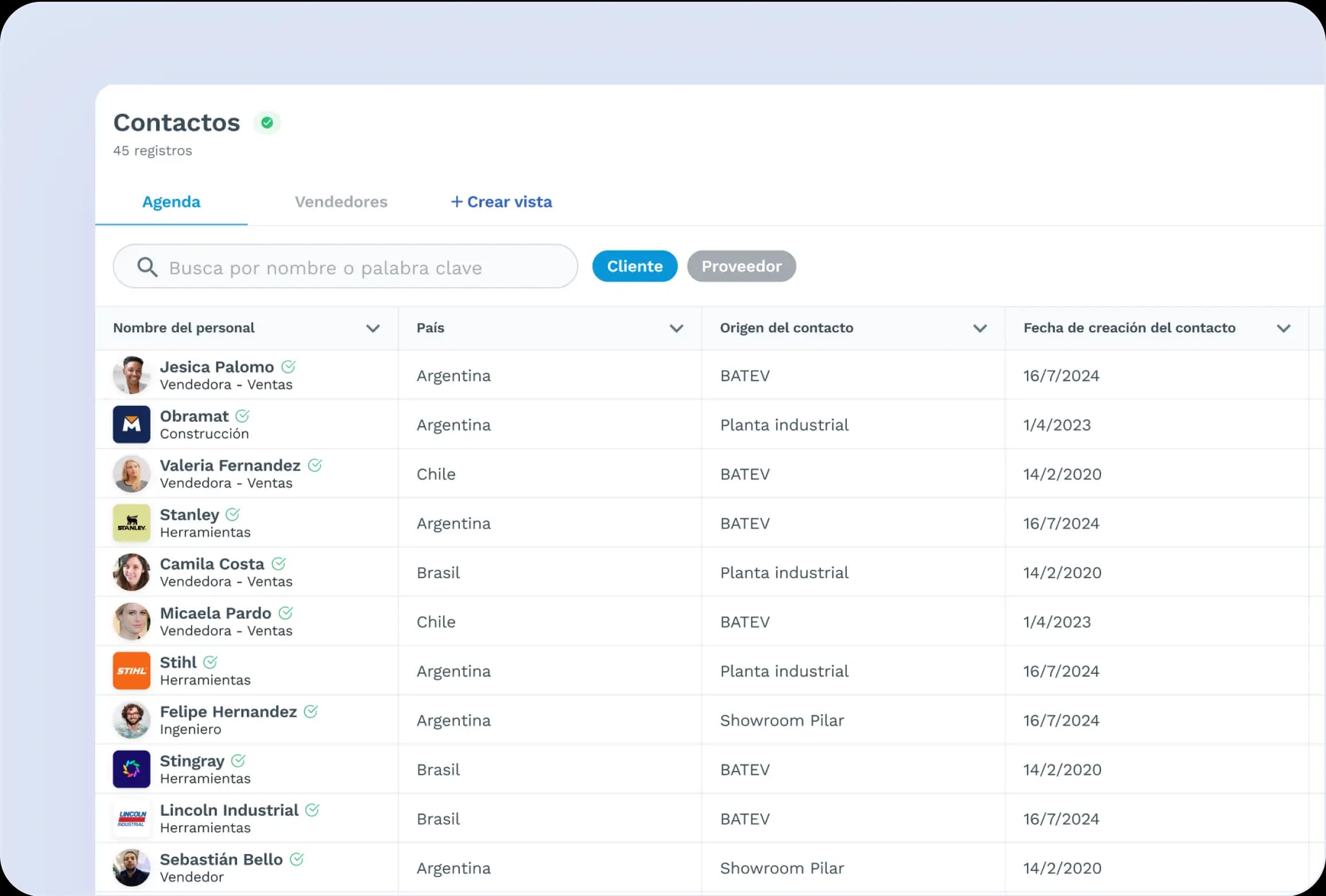This screenshot has width=1326, height=896.
Task: Switch to the Vendedores tab
Action: coord(341,202)
